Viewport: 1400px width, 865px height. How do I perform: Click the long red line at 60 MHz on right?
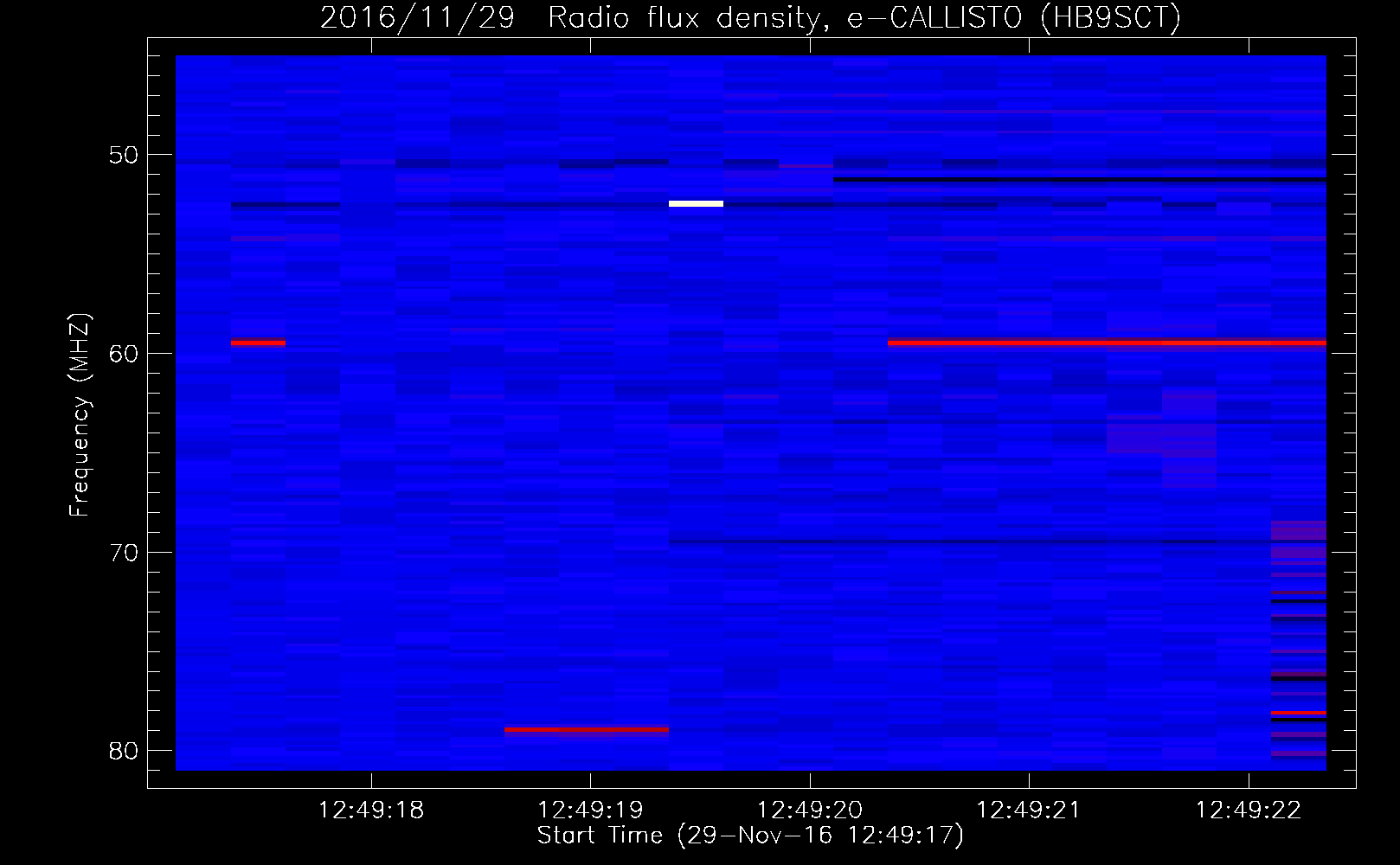1107,343
